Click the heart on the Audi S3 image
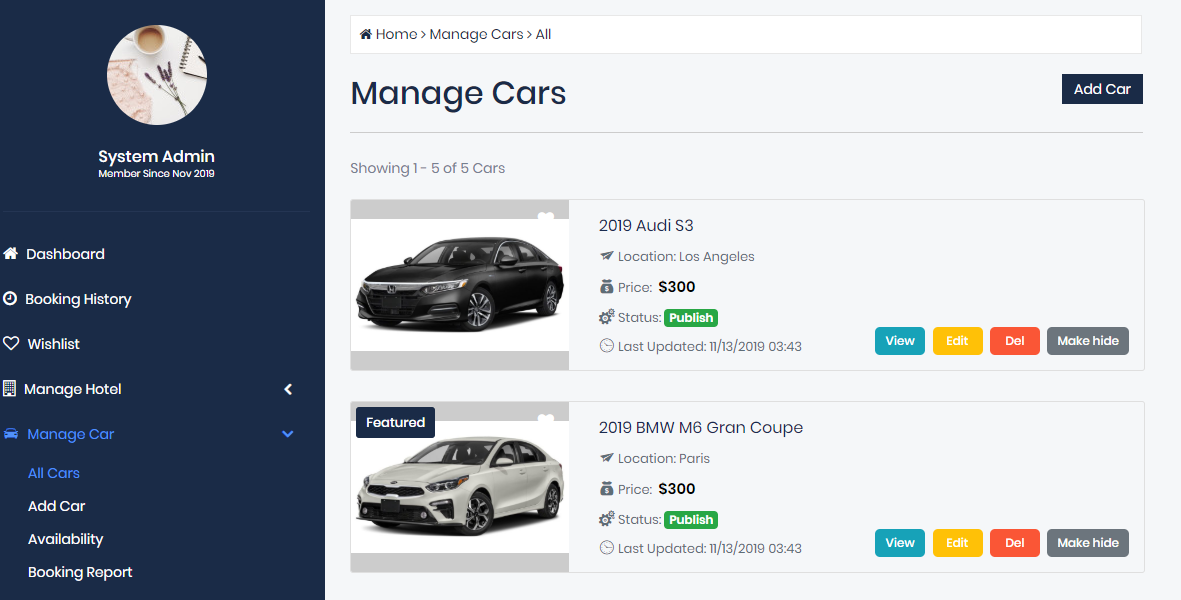Viewport: 1181px width, 600px height. (545, 218)
